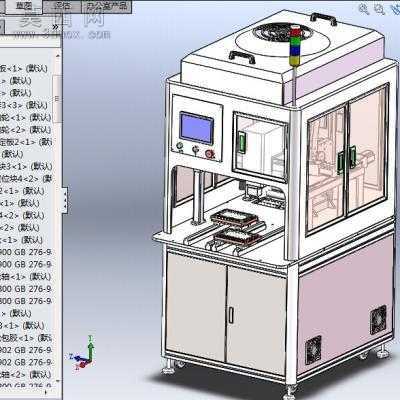The height and width of the screenshot is (400, 400).
Task: Select tree row ending 2<1> (默认)
Action: point(22,191)
